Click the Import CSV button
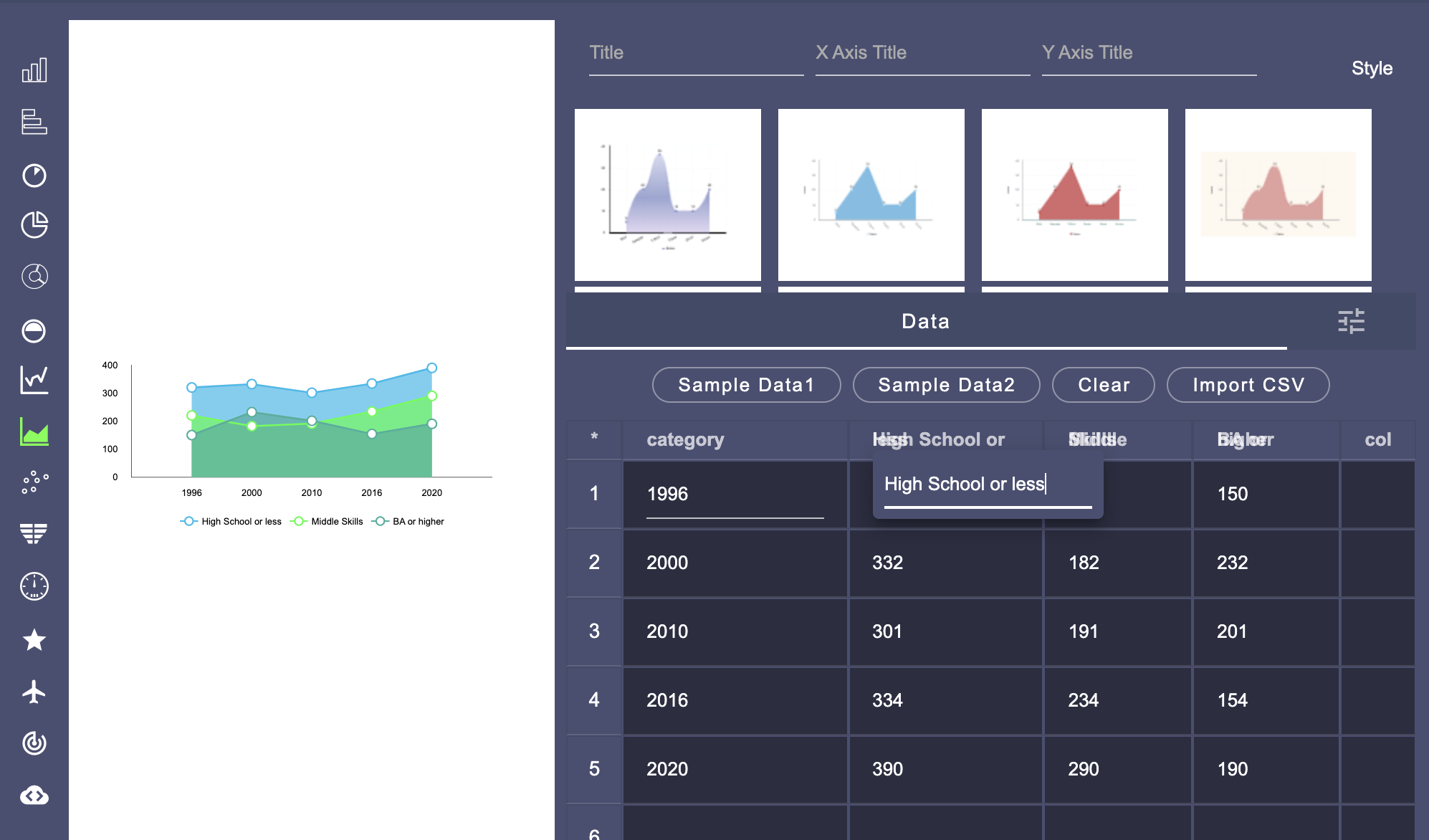 [x=1248, y=385]
